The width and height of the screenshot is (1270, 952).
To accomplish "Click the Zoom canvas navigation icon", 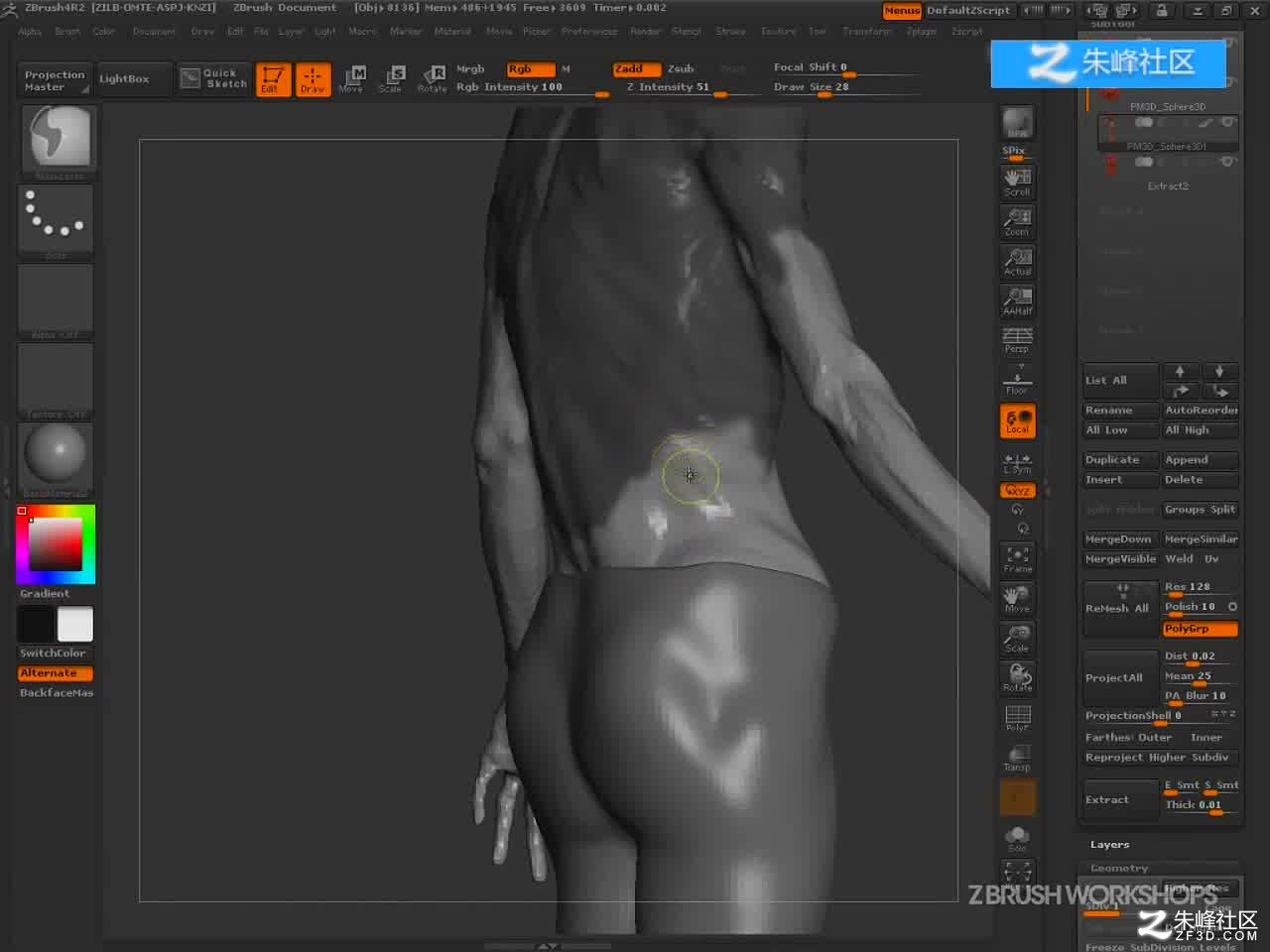I will (x=1017, y=222).
